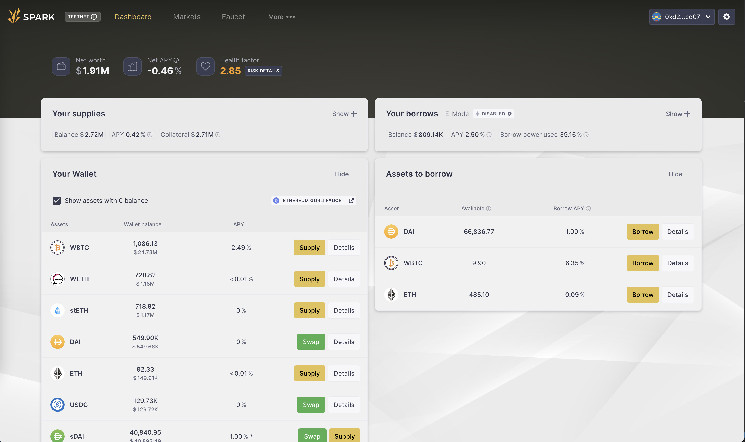Click the '1,086.13' WBTC wallet balance
This screenshot has width=745, height=442.
tap(145, 243)
